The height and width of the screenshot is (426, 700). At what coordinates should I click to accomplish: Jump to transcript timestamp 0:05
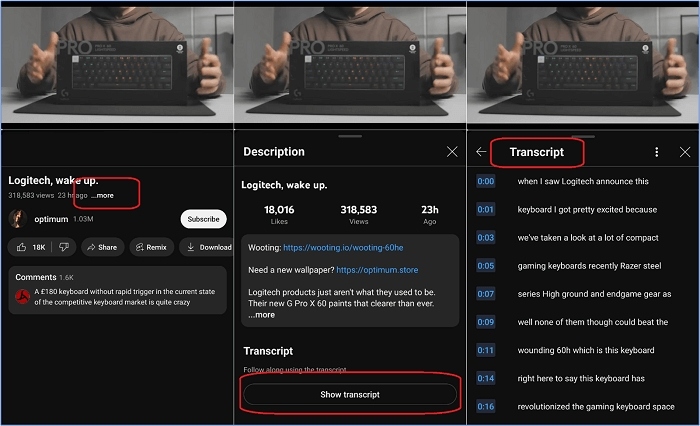pyautogui.click(x=486, y=266)
